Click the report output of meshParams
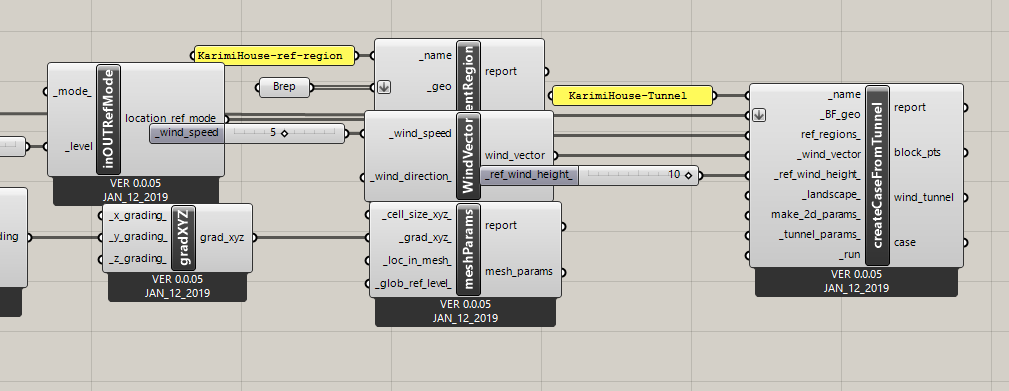Viewport: 1009px width, 391px height. click(501, 226)
